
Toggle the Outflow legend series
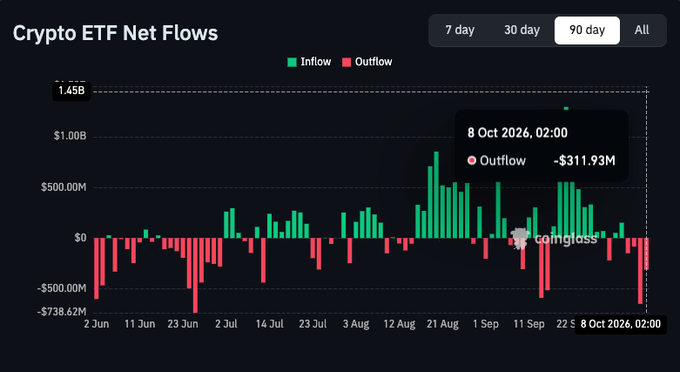(x=367, y=62)
